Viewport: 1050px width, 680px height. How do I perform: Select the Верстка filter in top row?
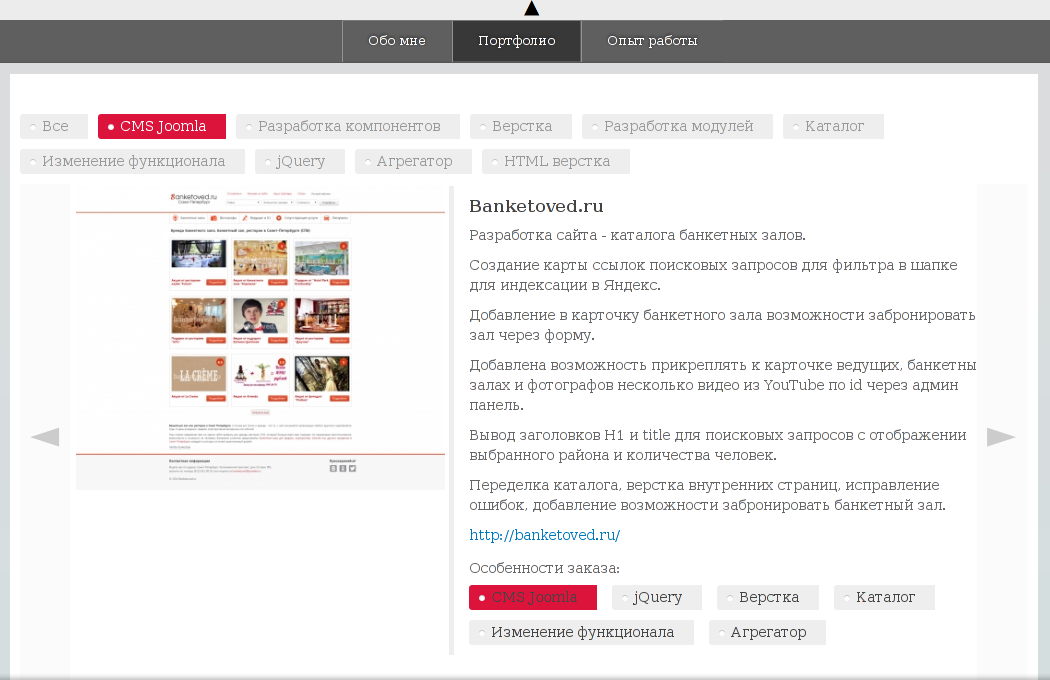(x=521, y=126)
